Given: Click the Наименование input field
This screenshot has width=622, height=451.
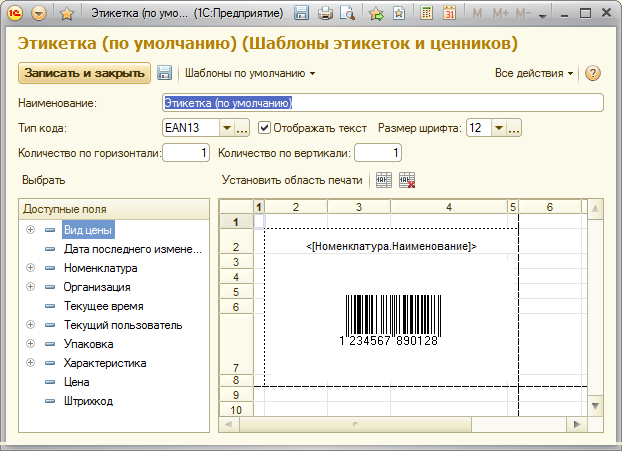Looking at the screenshot, I should 383,103.
